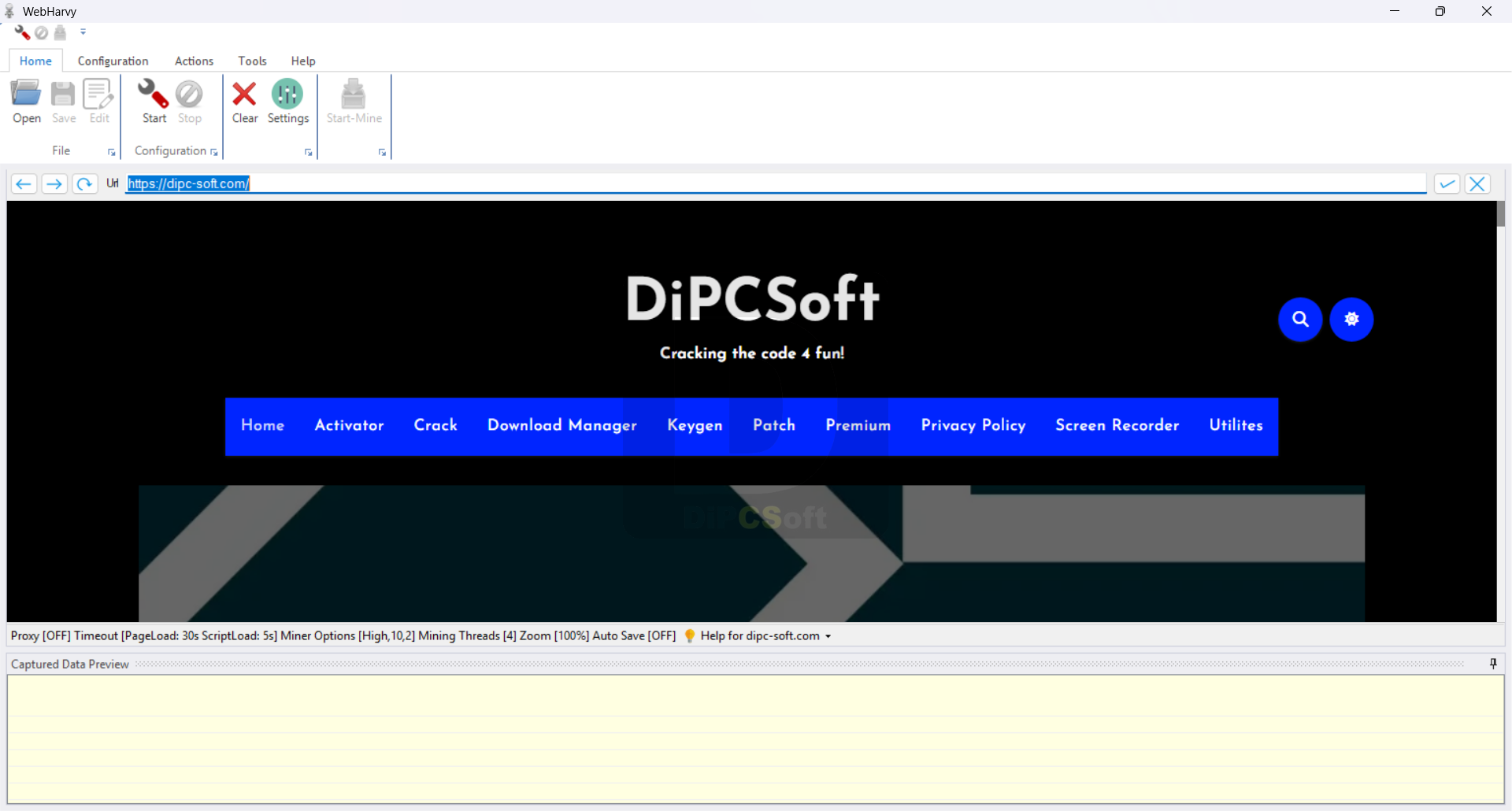The width and height of the screenshot is (1512, 811).
Task: Open the Help ribbon tab
Action: pos(303,61)
